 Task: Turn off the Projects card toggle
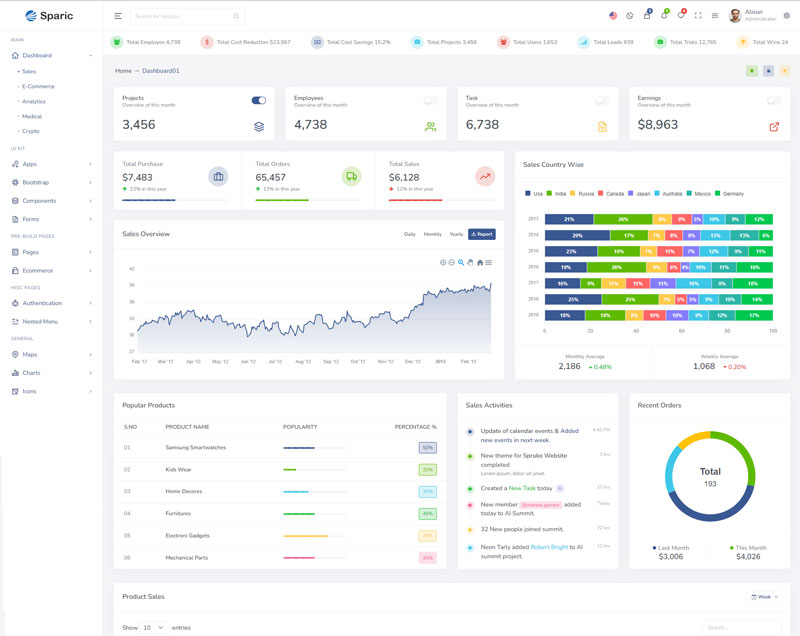click(259, 100)
